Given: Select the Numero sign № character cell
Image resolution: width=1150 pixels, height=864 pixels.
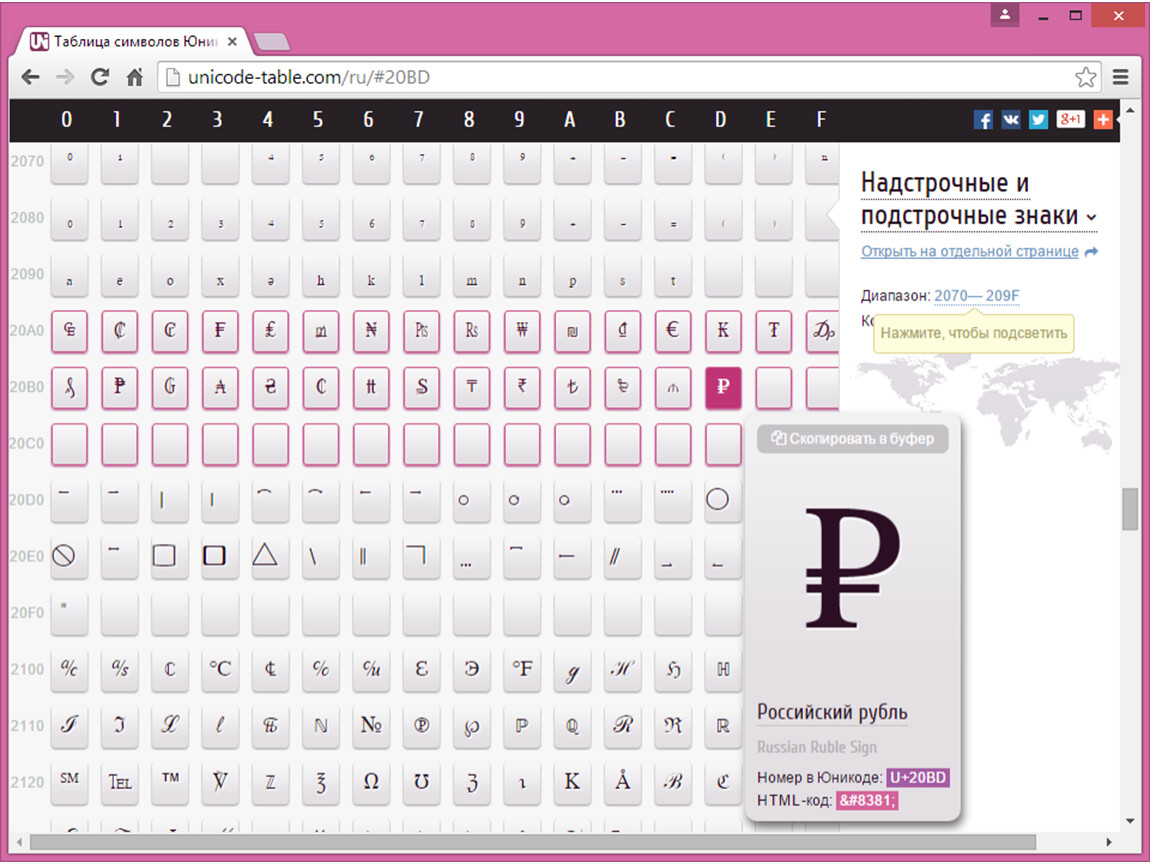Looking at the screenshot, I should pos(371,725).
